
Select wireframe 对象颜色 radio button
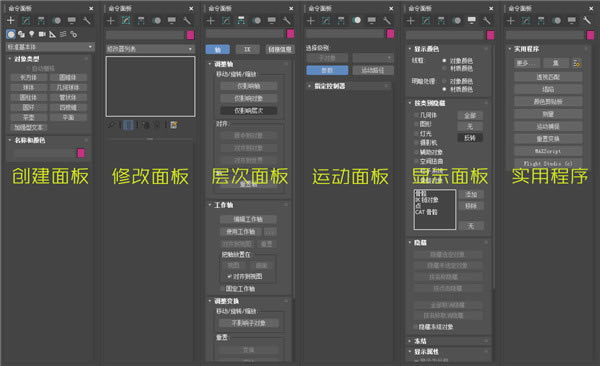[444, 60]
